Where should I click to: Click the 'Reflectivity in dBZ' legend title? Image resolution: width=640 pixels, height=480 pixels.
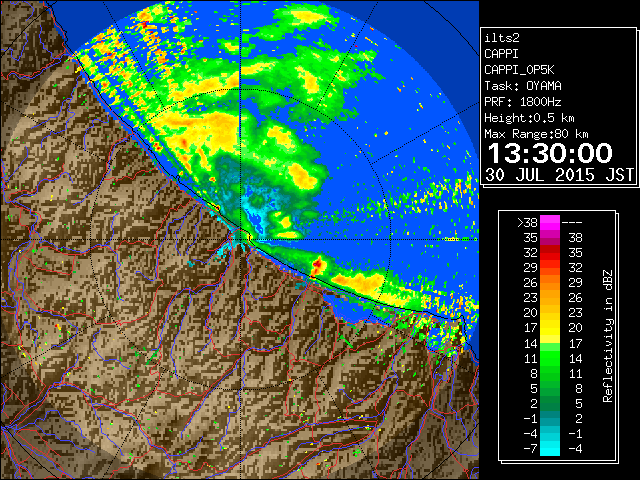[x=608, y=336]
